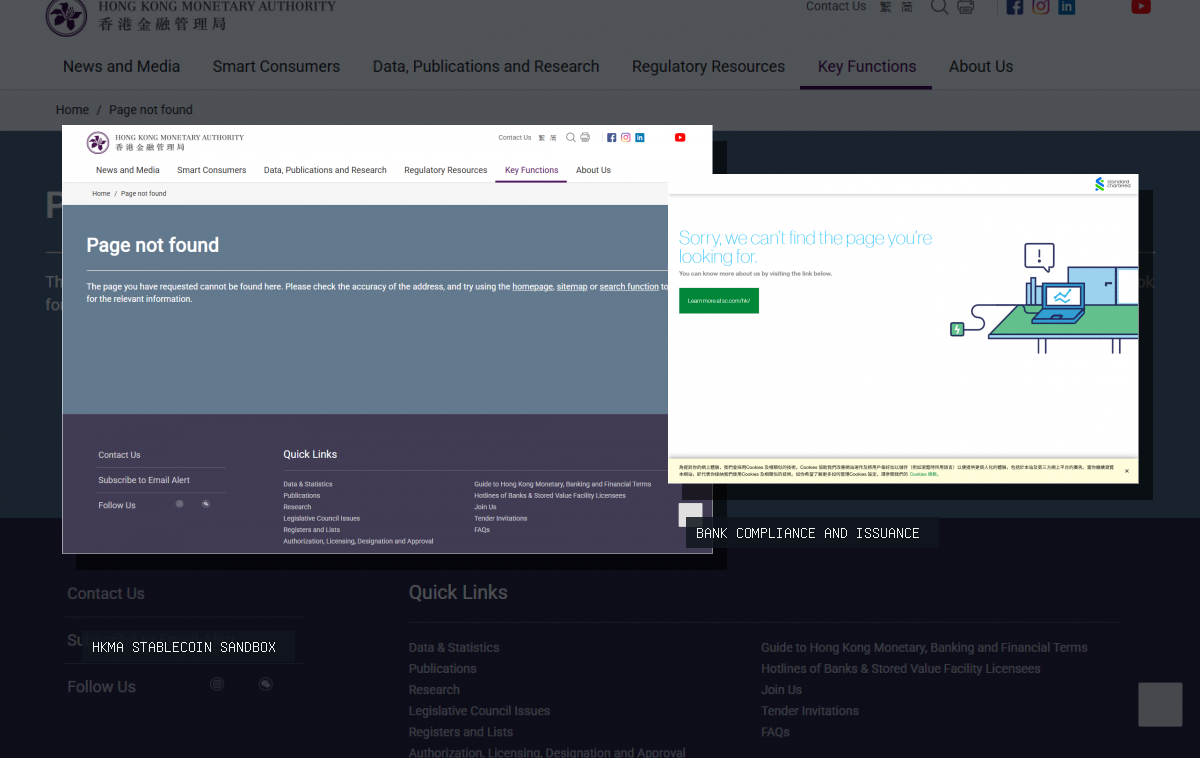Open the YouTube icon in the inset HKMA header
The image size is (1200, 758).
pos(680,138)
